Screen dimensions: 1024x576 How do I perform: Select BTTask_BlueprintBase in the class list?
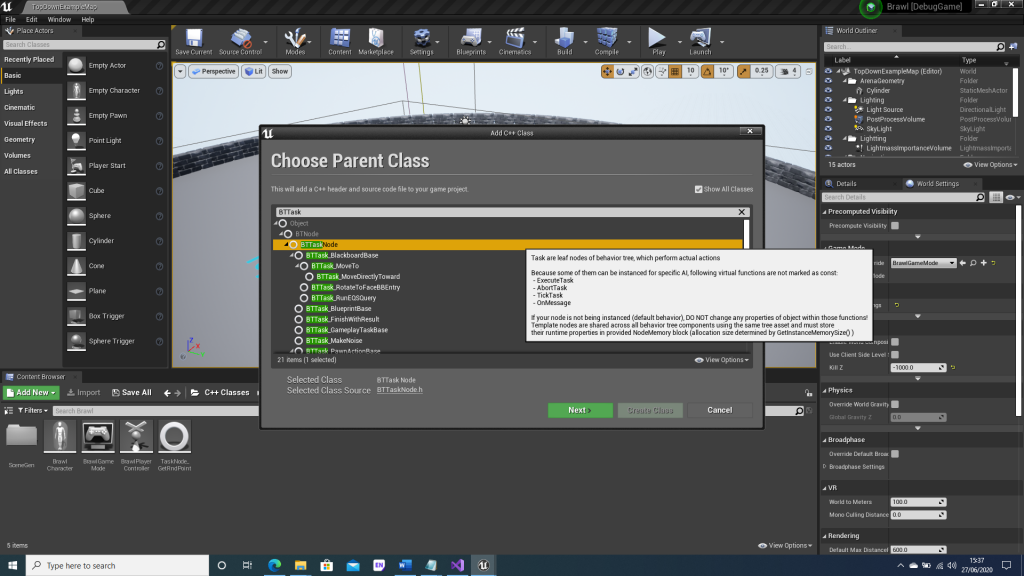coord(340,309)
